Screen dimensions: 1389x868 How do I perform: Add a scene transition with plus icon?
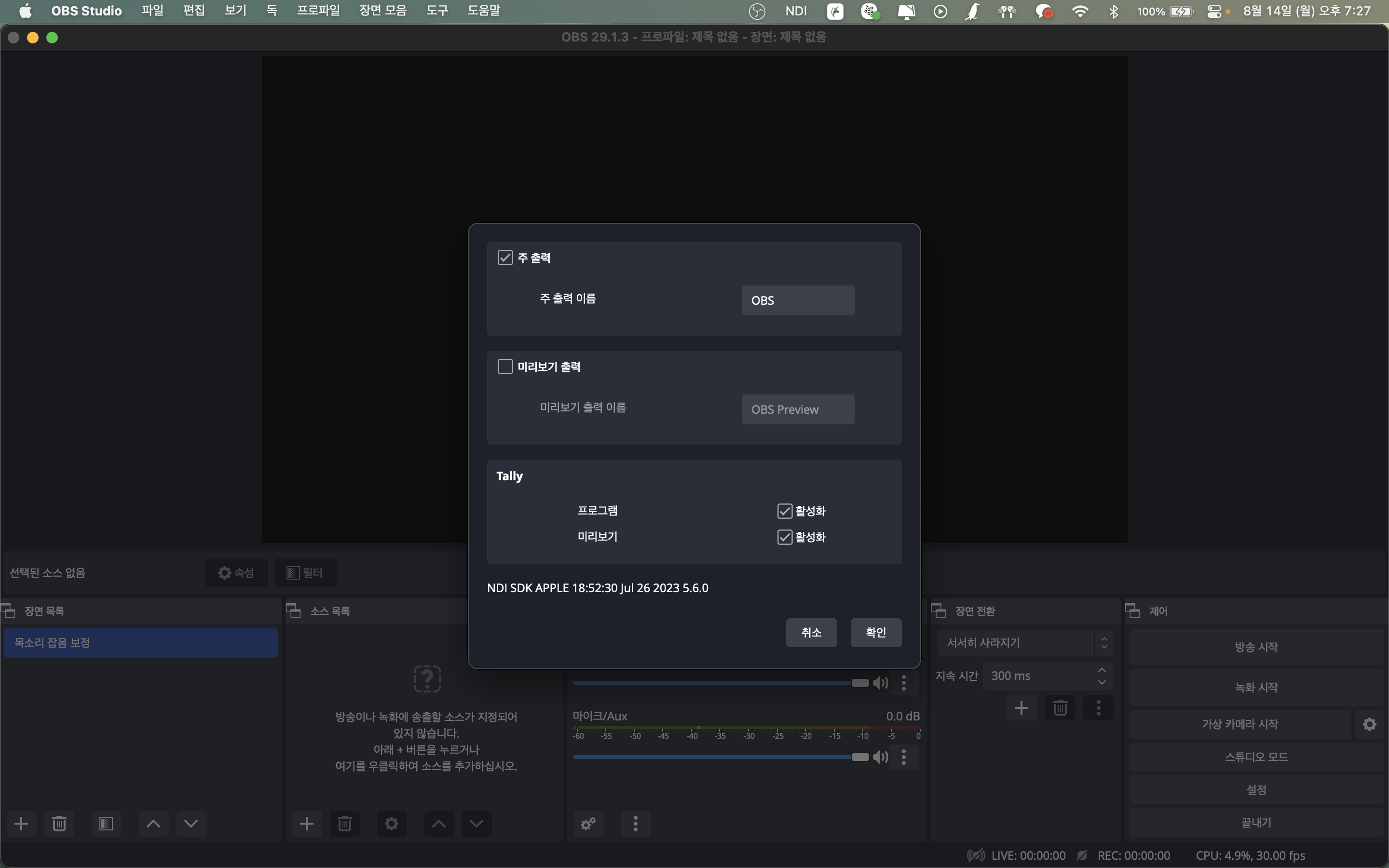point(1021,708)
